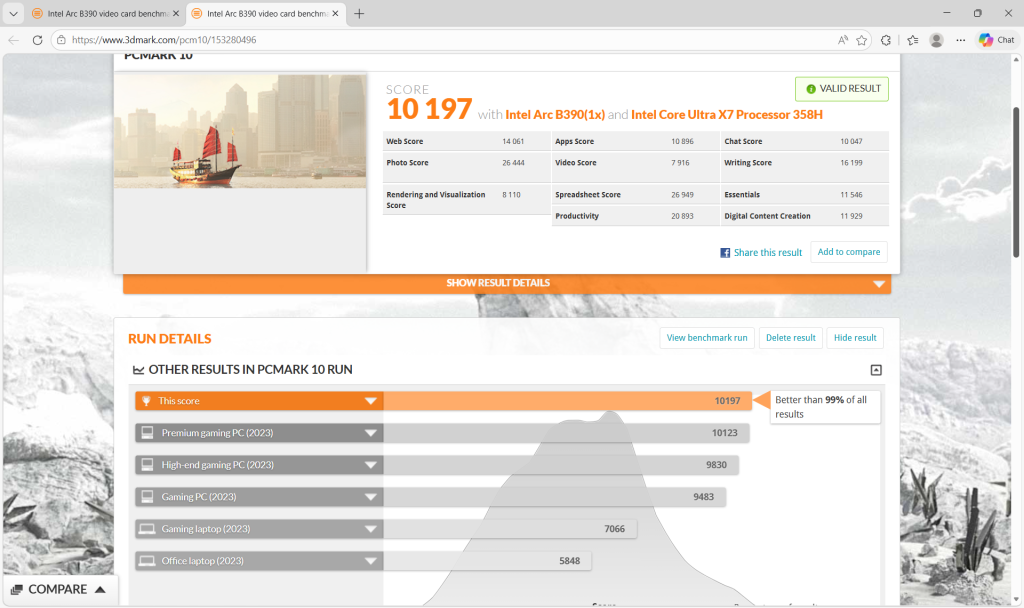Screen dimensions: 1024x608
Task: Click the Facebook icon next to Share this result
Action: (725, 253)
